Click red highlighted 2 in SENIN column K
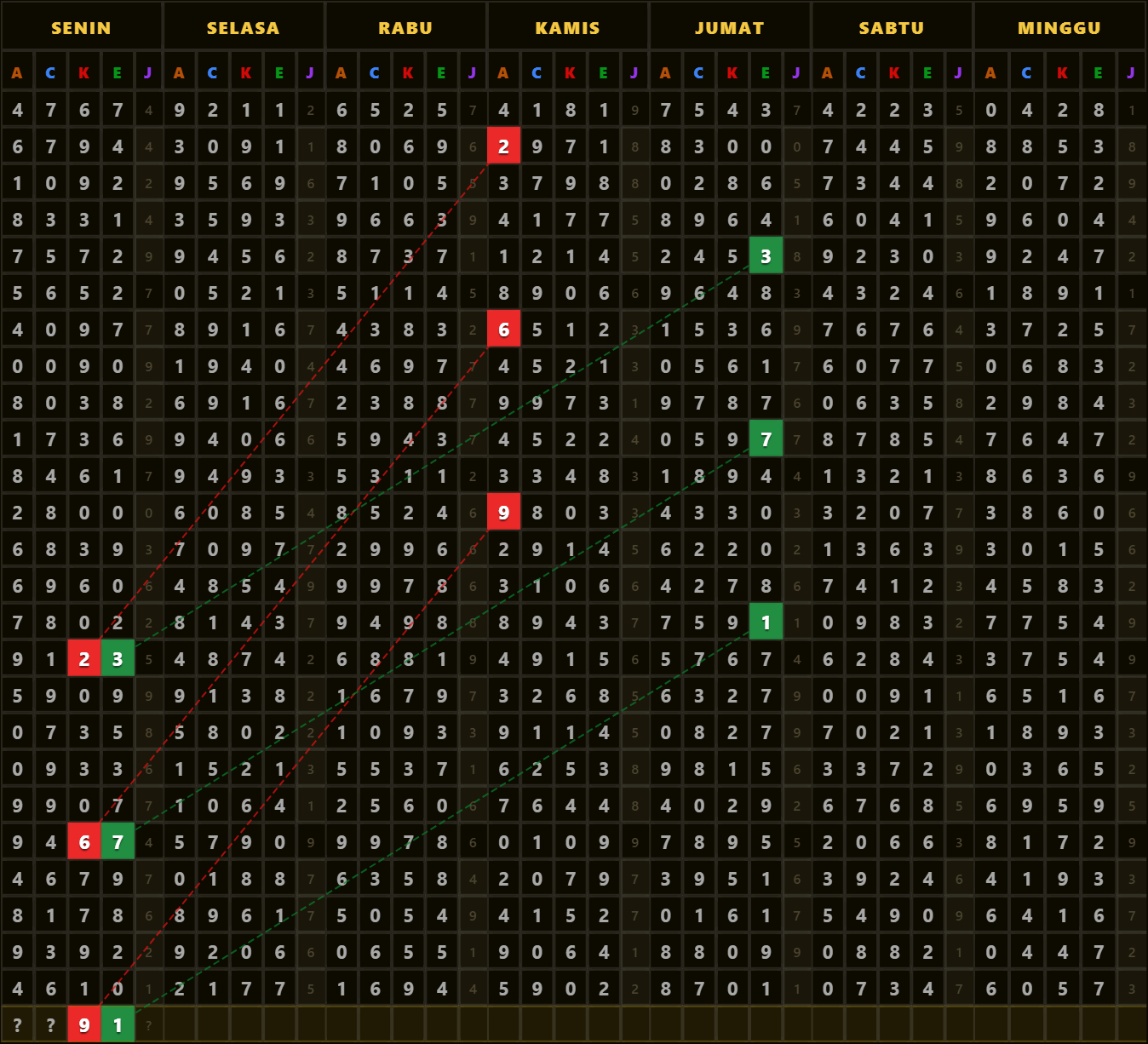This screenshot has height=1044, width=1148. pyautogui.click(x=83, y=659)
